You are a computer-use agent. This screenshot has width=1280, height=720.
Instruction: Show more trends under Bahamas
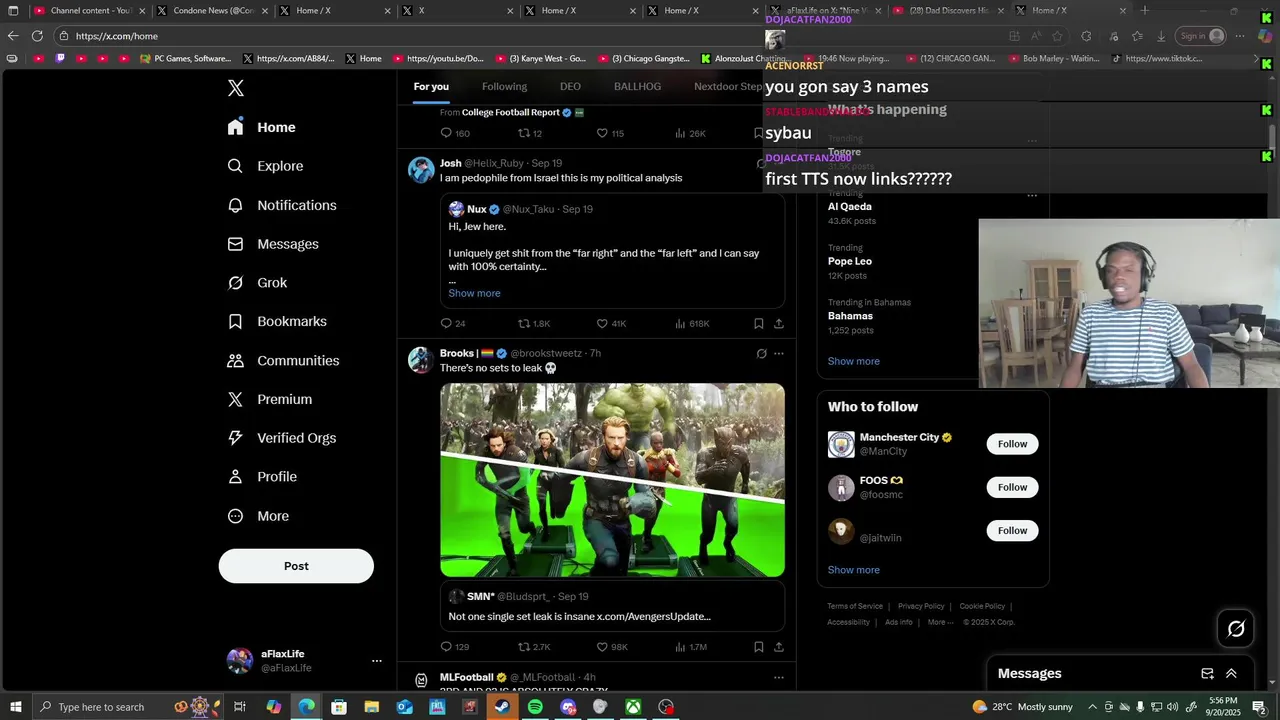tap(854, 361)
